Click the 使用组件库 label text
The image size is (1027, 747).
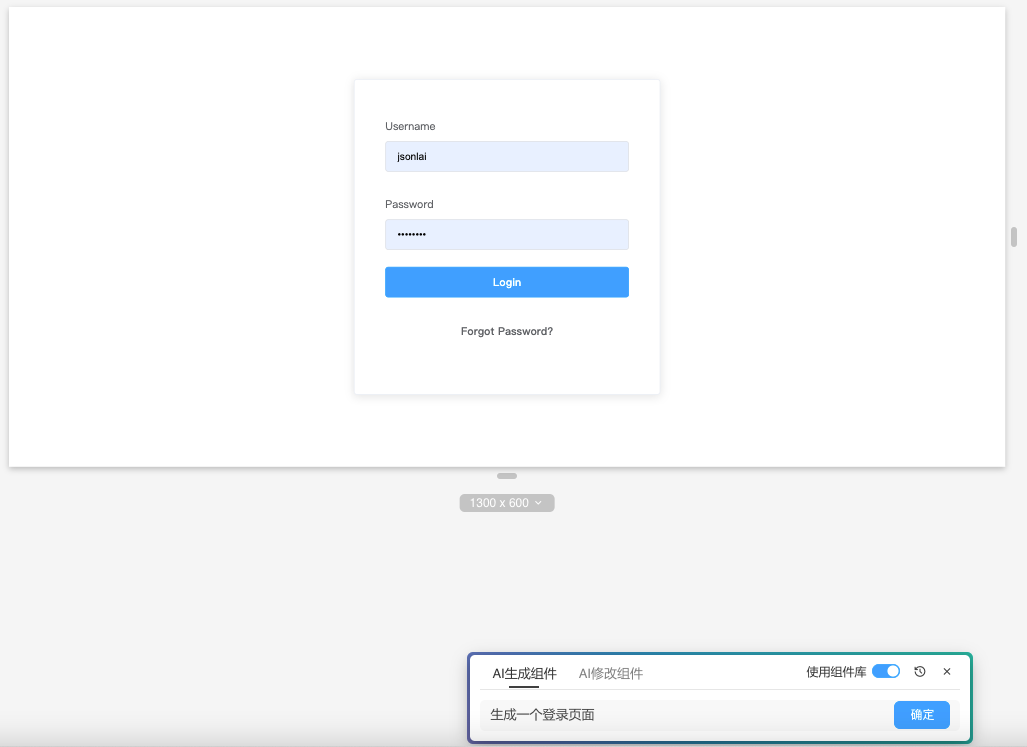(836, 672)
